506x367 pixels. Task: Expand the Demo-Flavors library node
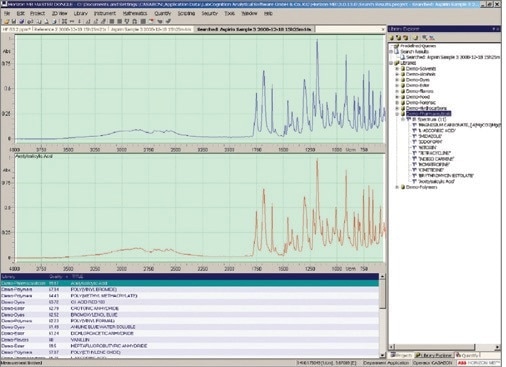point(397,91)
